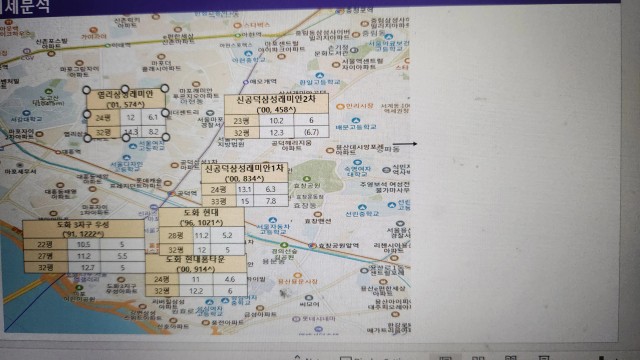Click the 10.5 cell in 도화 3지구 우성 table
This screenshot has width=640, height=360.
click(84, 244)
